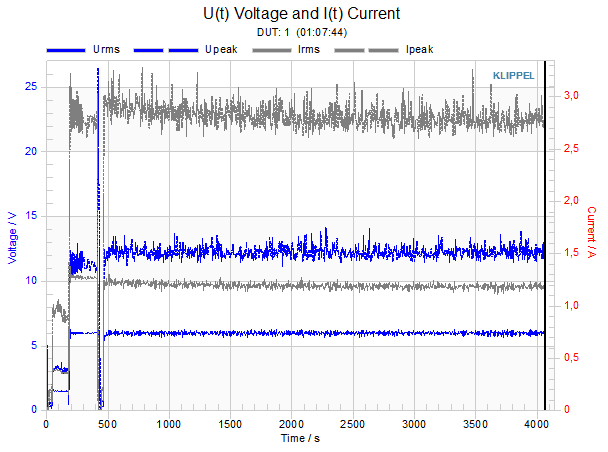608x452 pixels.
Task: Click the Current / A axis label
Action: (x=591, y=232)
